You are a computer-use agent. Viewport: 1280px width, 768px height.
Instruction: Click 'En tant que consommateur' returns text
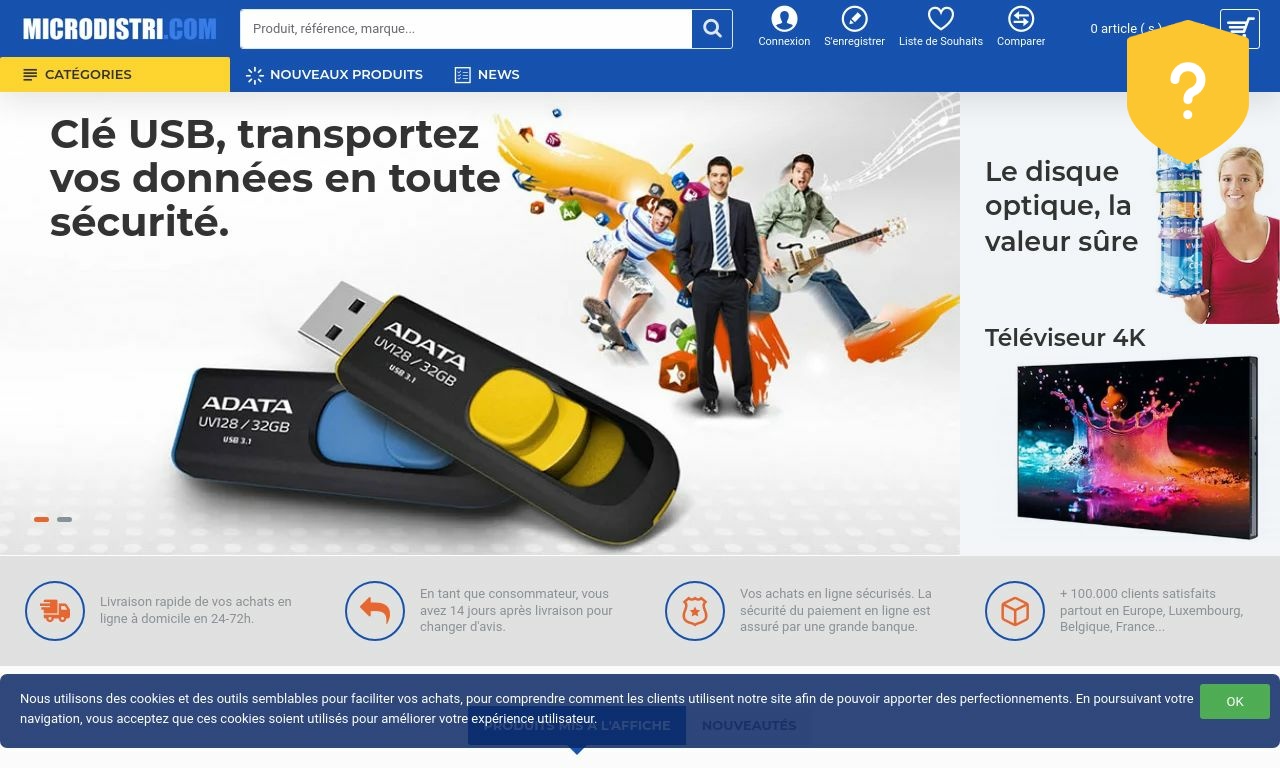516,610
